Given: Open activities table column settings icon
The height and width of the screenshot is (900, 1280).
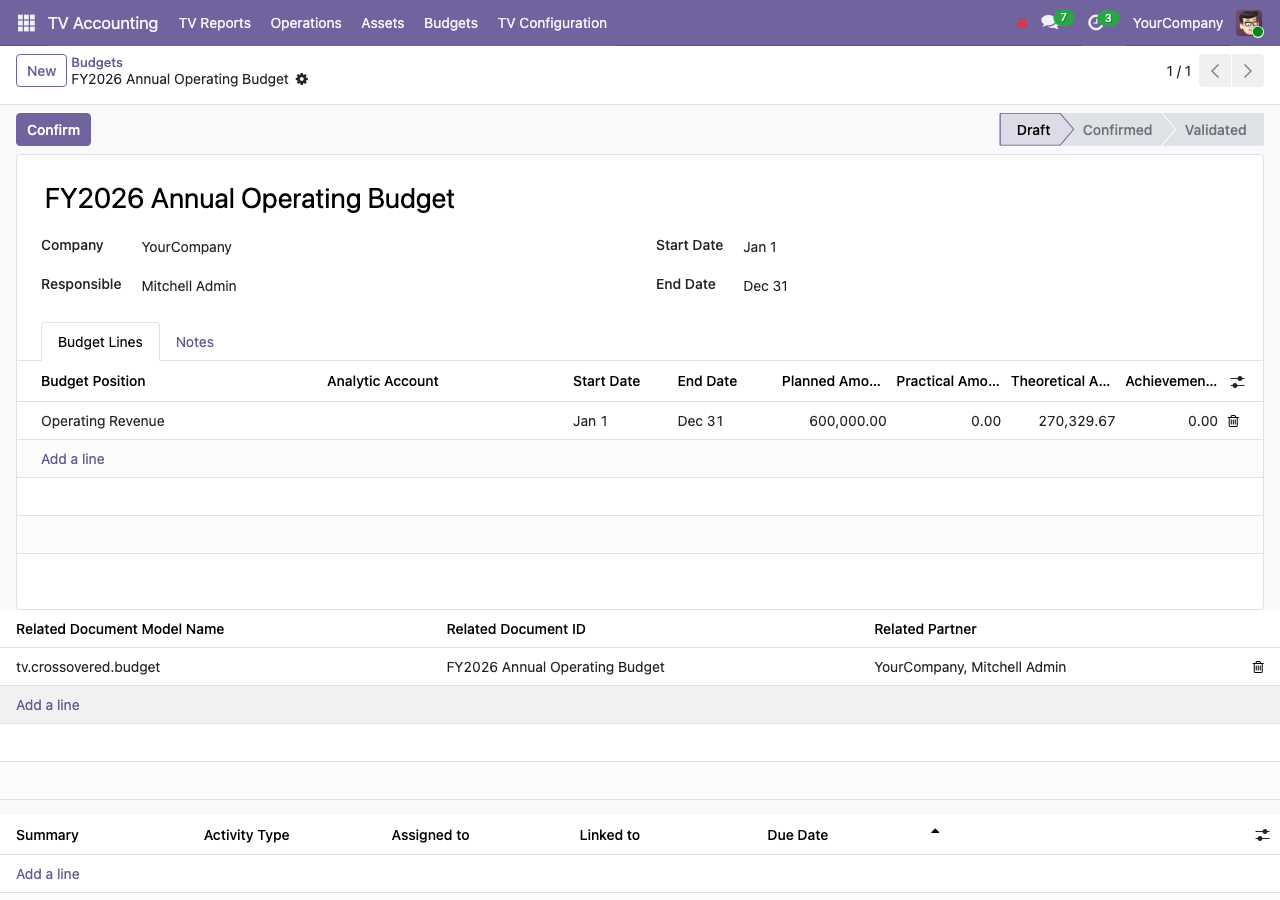Looking at the screenshot, I should [x=1262, y=835].
